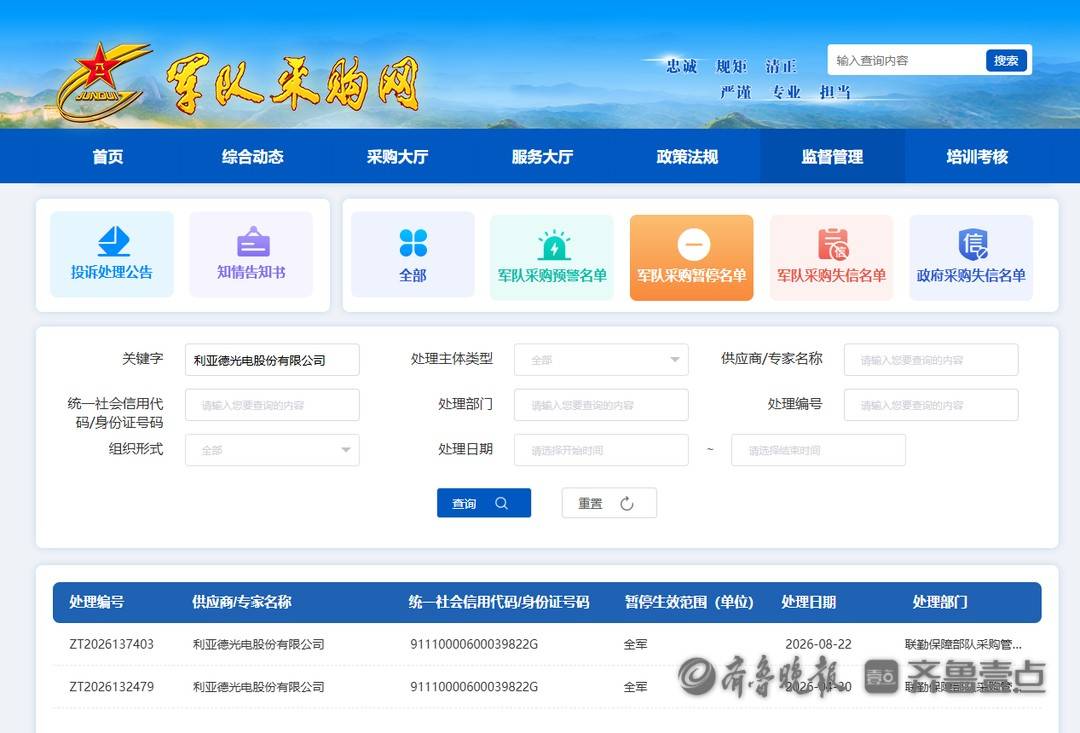Screen dimensions: 1080x733
Task: Focus the 关键字 input field
Action: 272,360
